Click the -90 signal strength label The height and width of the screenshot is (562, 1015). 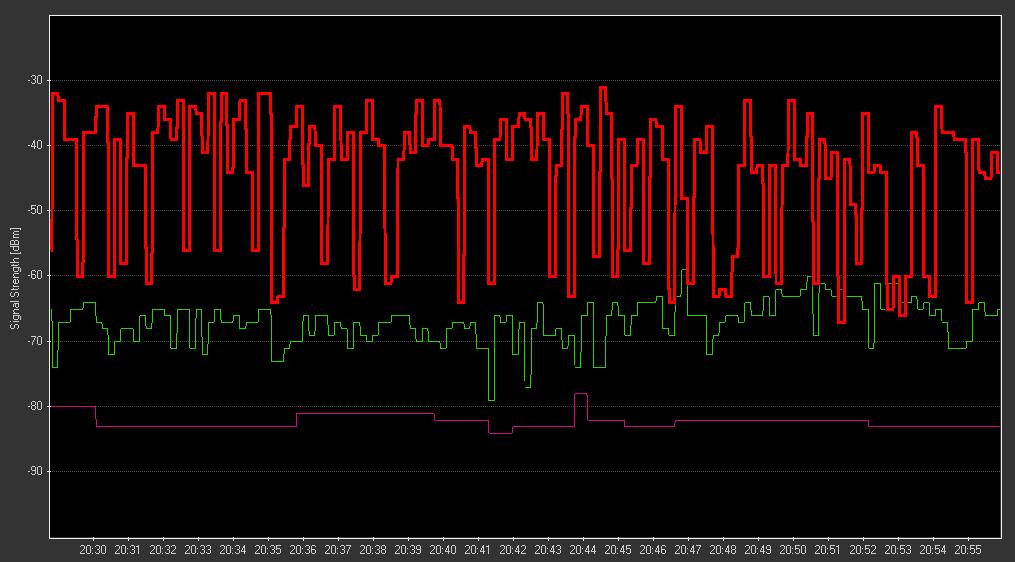tap(35, 471)
